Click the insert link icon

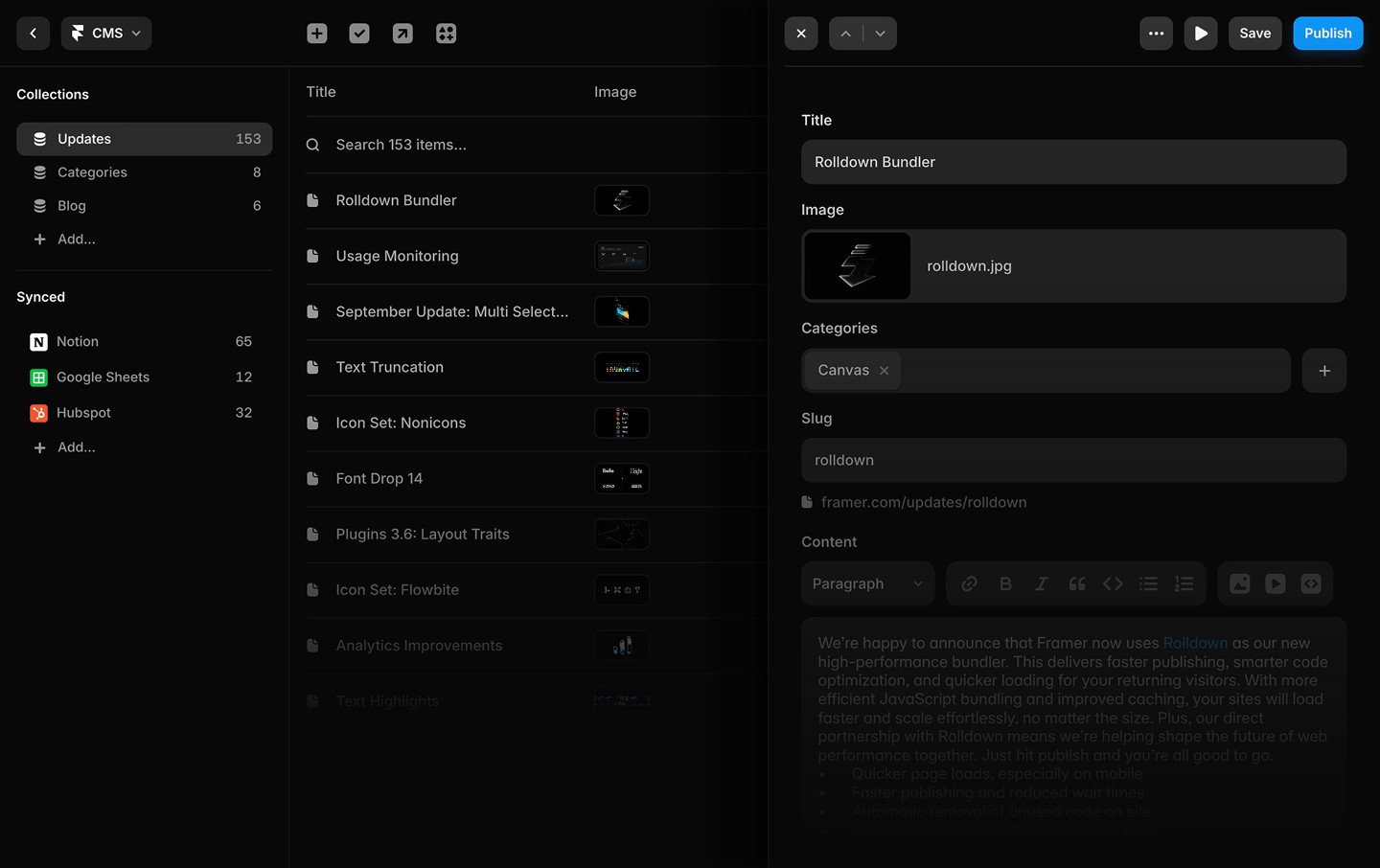[x=970, y=583]
